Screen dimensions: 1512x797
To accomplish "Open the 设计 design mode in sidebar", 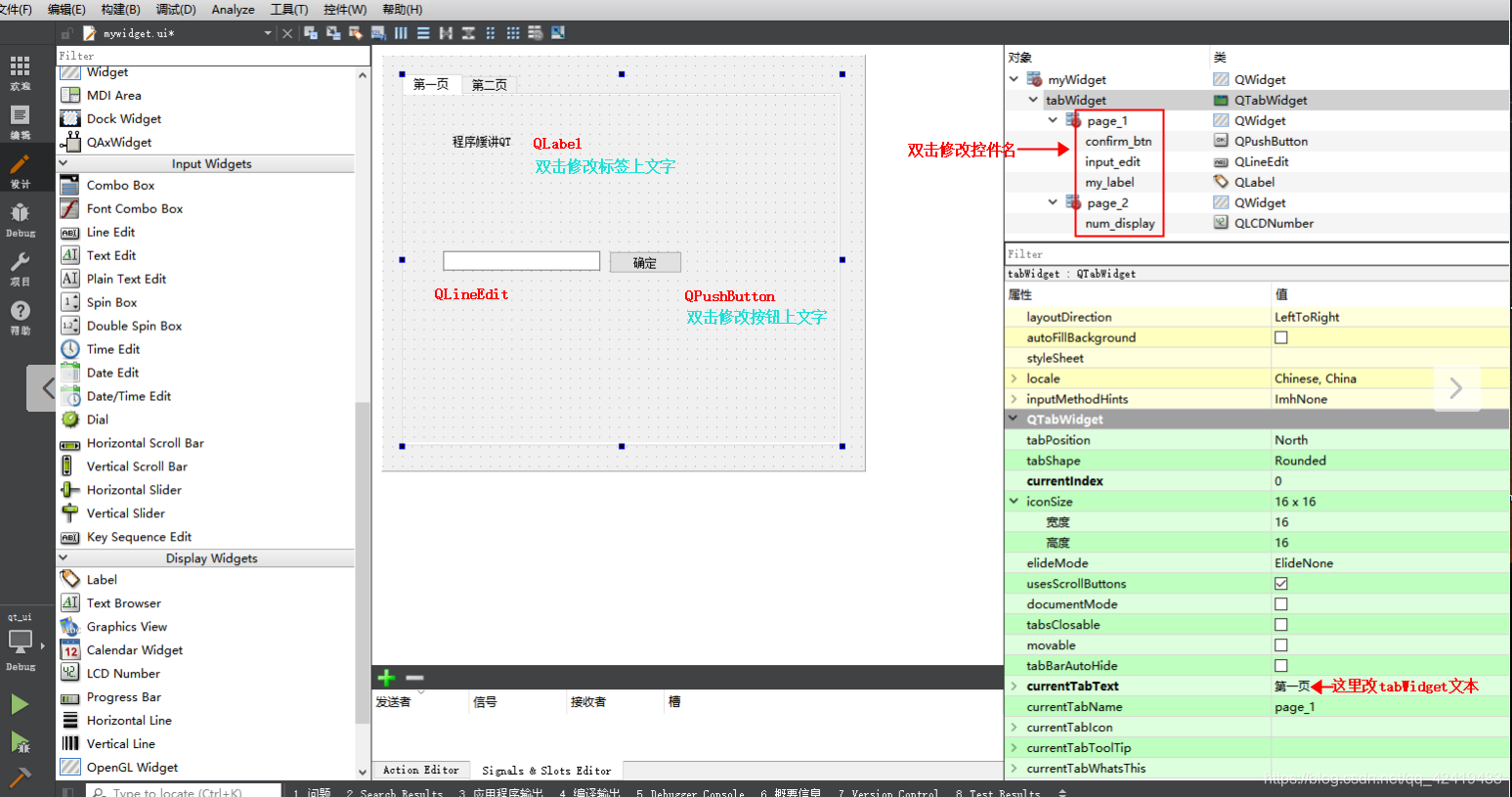I will 21,170.
